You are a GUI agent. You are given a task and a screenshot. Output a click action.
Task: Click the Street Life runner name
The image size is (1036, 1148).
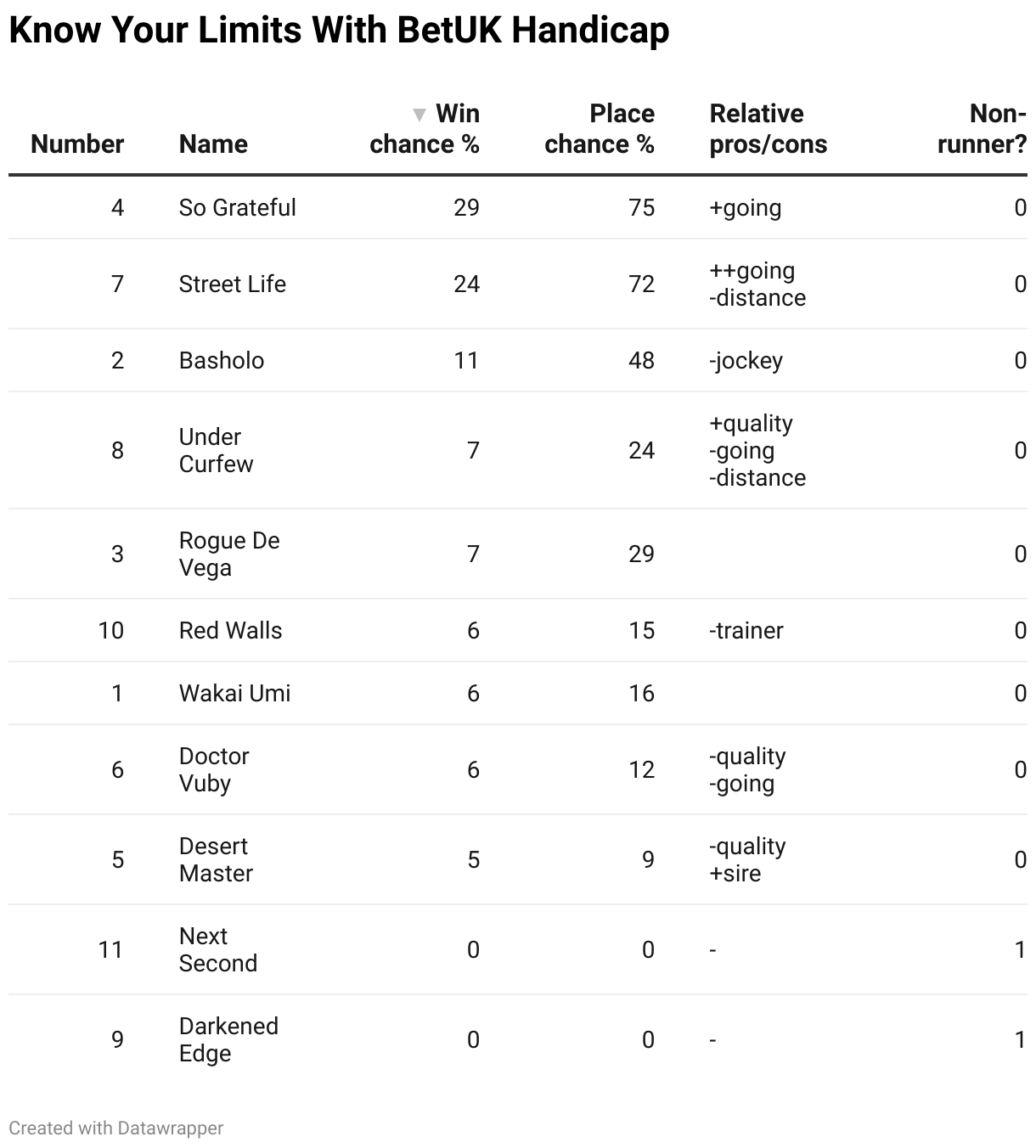pos(232,284)
